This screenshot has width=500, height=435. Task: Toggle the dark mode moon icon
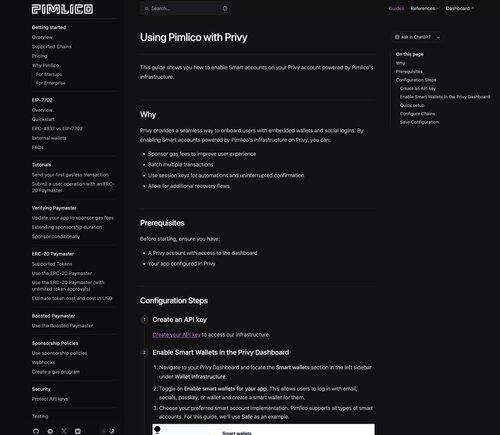click(x=112, y=431)
